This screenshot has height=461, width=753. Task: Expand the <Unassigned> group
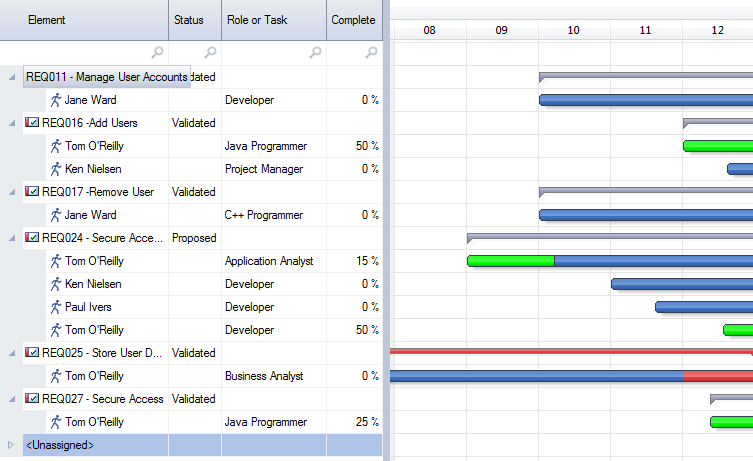click(x=11, y=444)
